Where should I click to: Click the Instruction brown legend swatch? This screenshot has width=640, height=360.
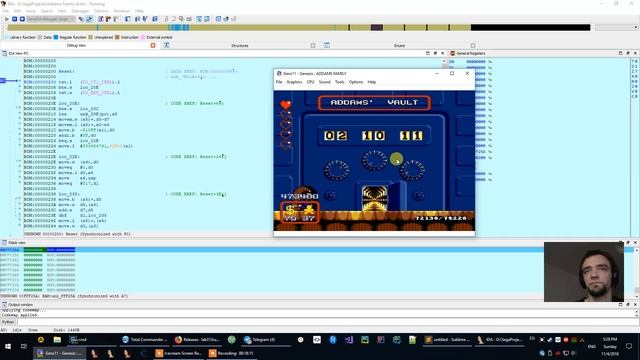point(117,37)
